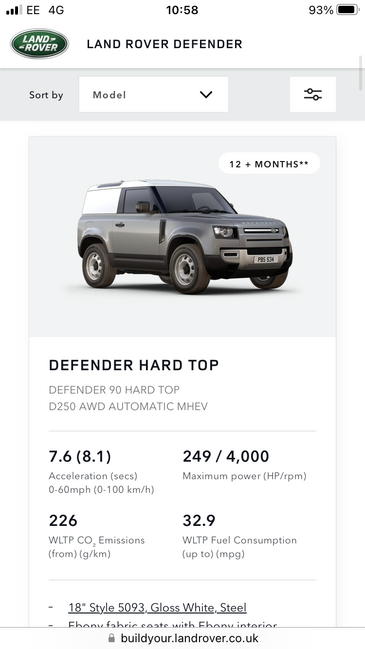Screen dimensions: 365x649
Task: Tap the battery icon in status bar
Action: point(347,10)
